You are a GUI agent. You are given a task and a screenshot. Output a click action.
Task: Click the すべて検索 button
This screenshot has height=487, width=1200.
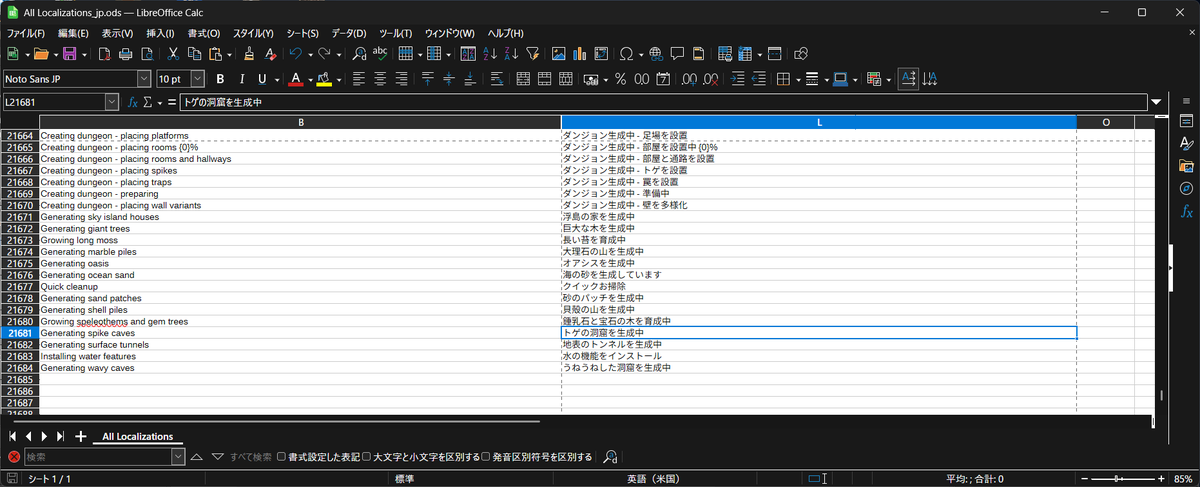(251, 457)
